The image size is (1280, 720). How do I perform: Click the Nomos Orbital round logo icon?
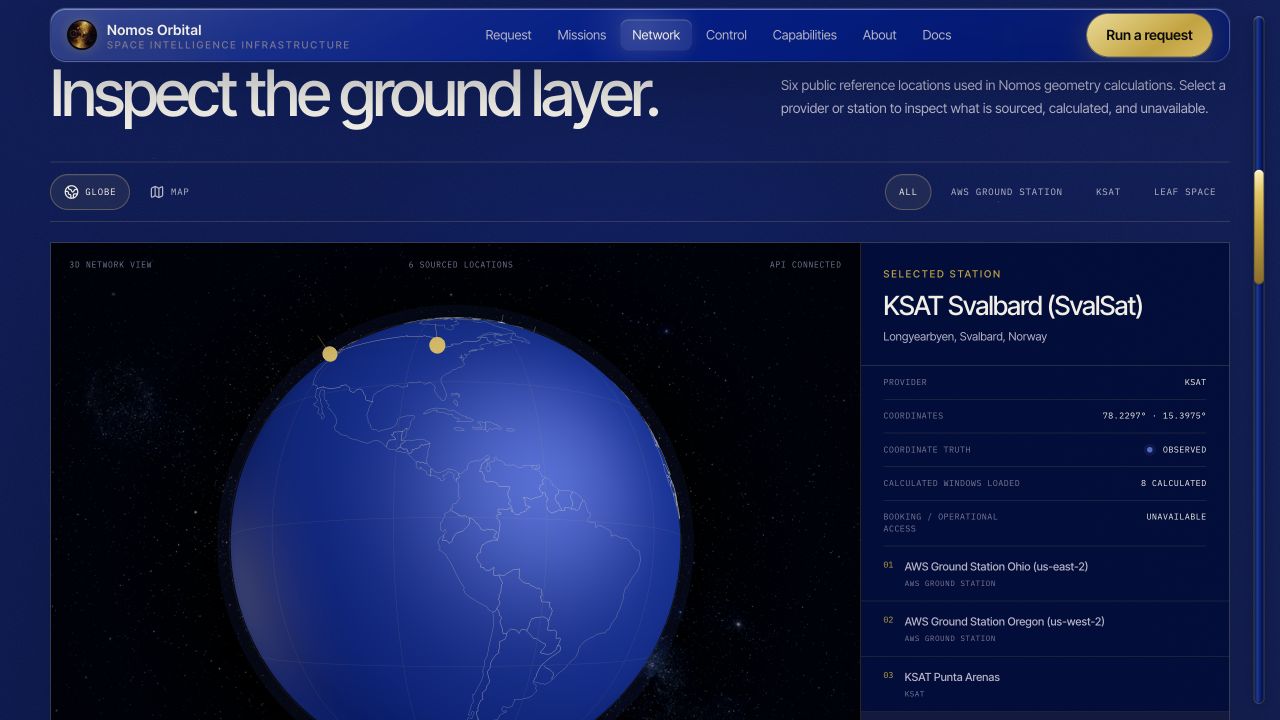pyautogui.click(x=82, y=35)
